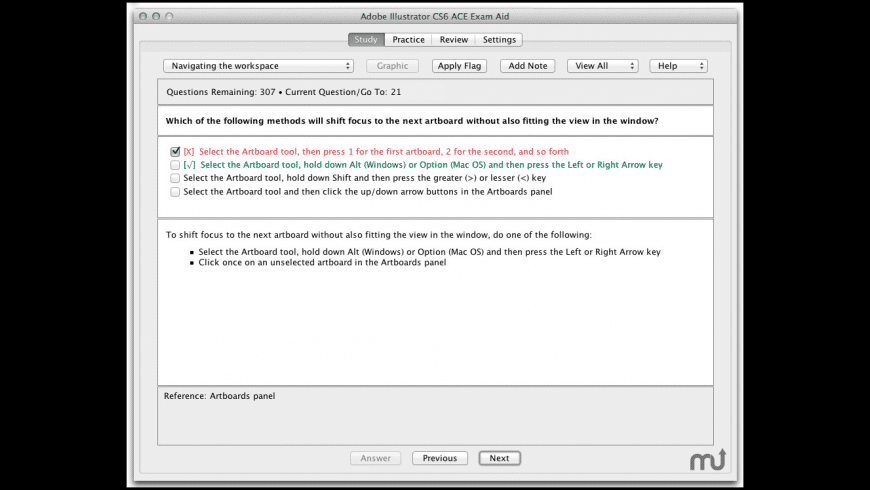Advance with the Next button
This screenshot has height=490, width=870.
(499, 458)
